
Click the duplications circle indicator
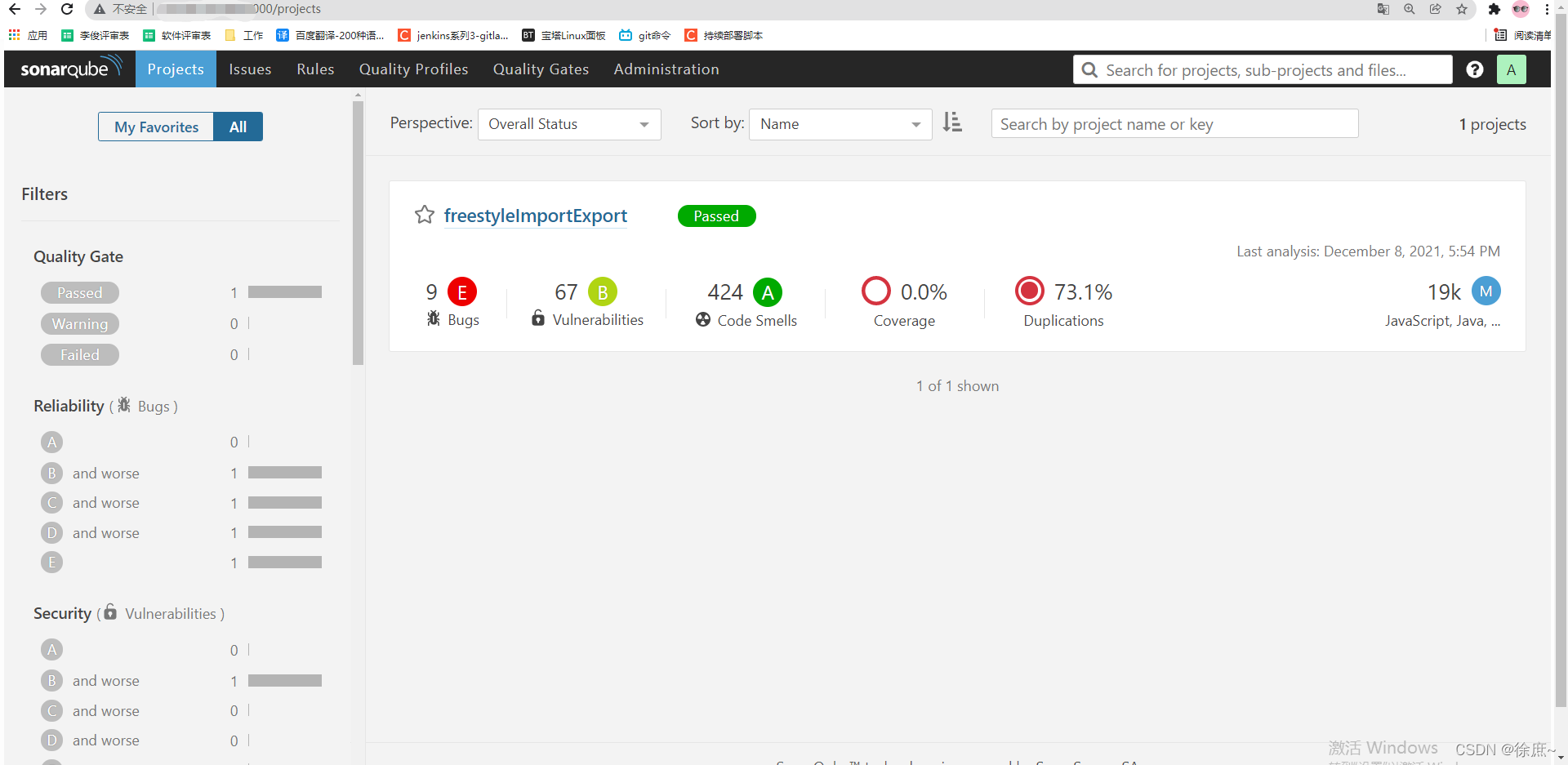point(1030,291)
